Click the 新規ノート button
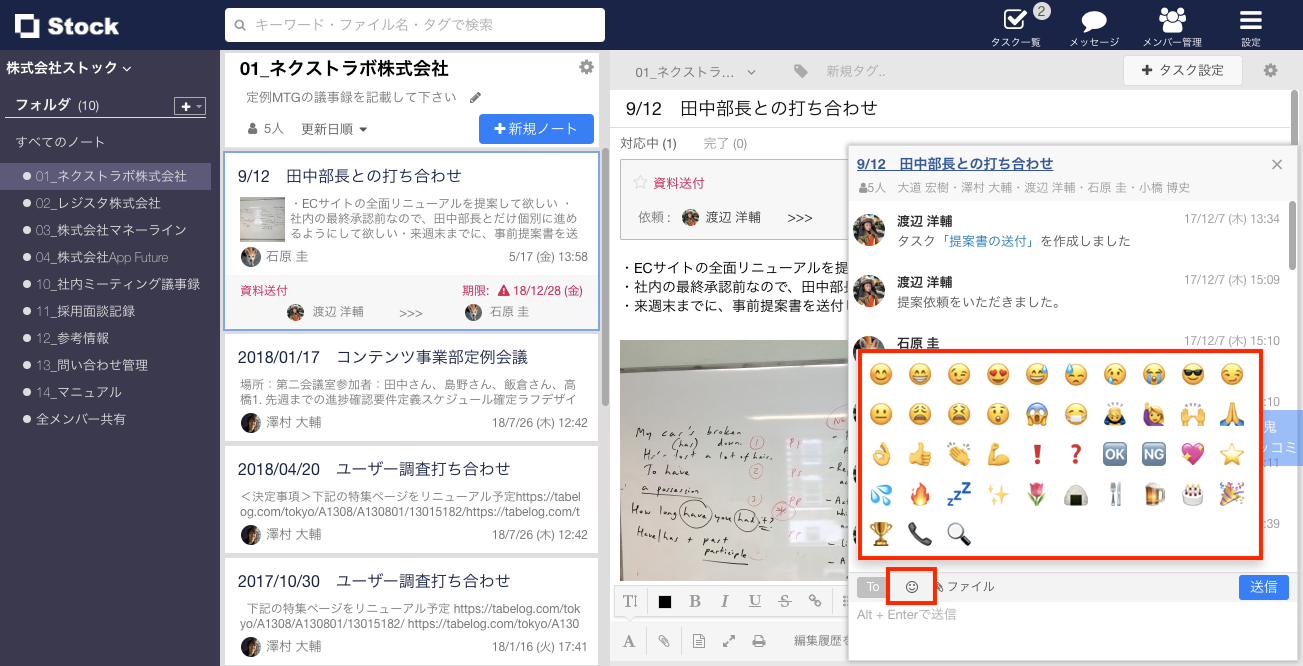1303x666 pixels. tap(536, 129)
